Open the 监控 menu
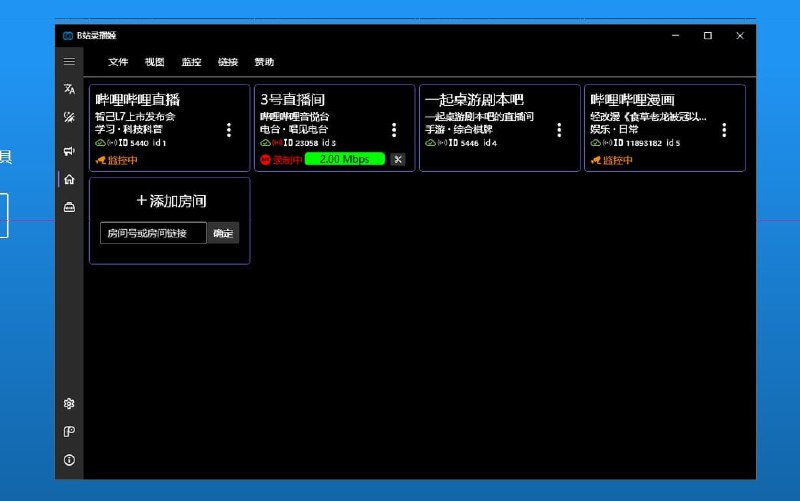This screenshot has height=501, width=800. 191,62
